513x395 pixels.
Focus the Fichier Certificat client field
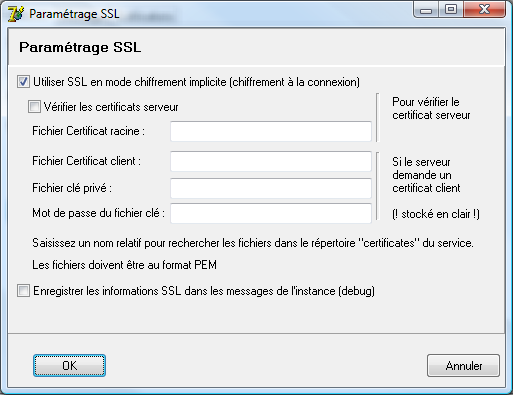pos(271,161)
